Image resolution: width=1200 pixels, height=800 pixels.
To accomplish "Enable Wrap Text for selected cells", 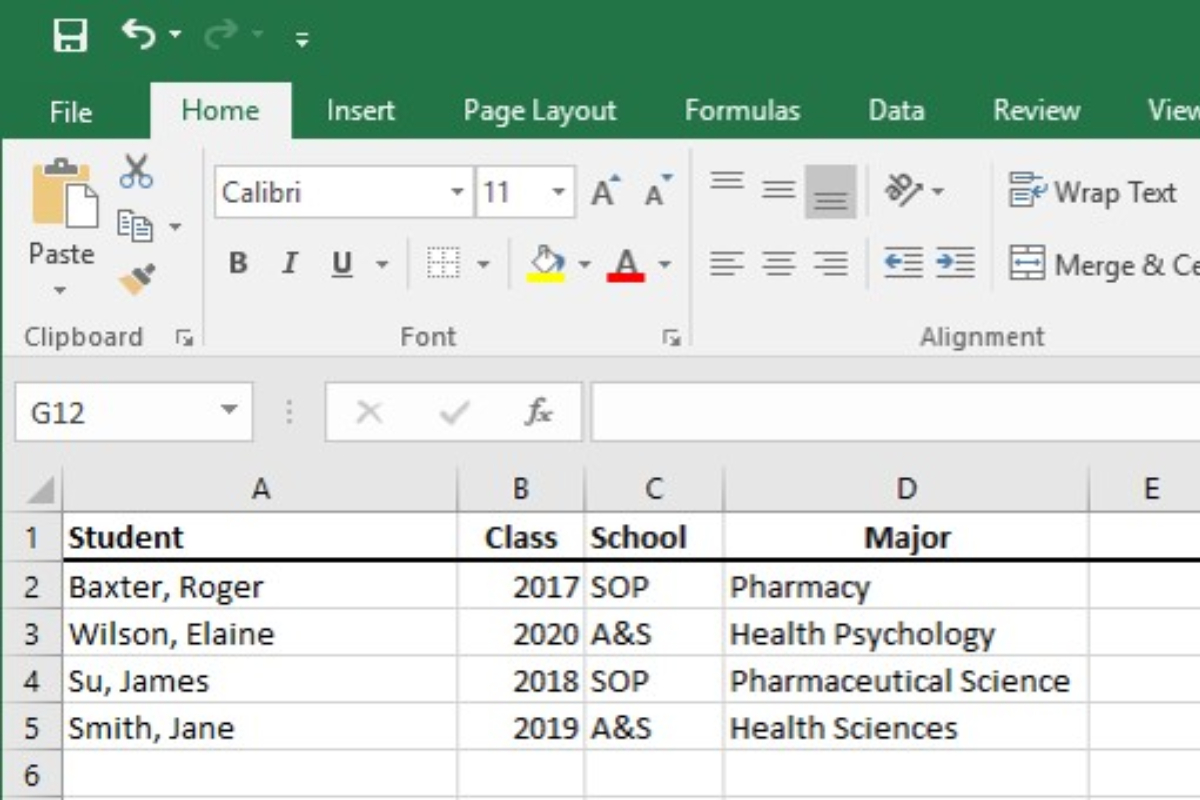I will click(1092, 192).
